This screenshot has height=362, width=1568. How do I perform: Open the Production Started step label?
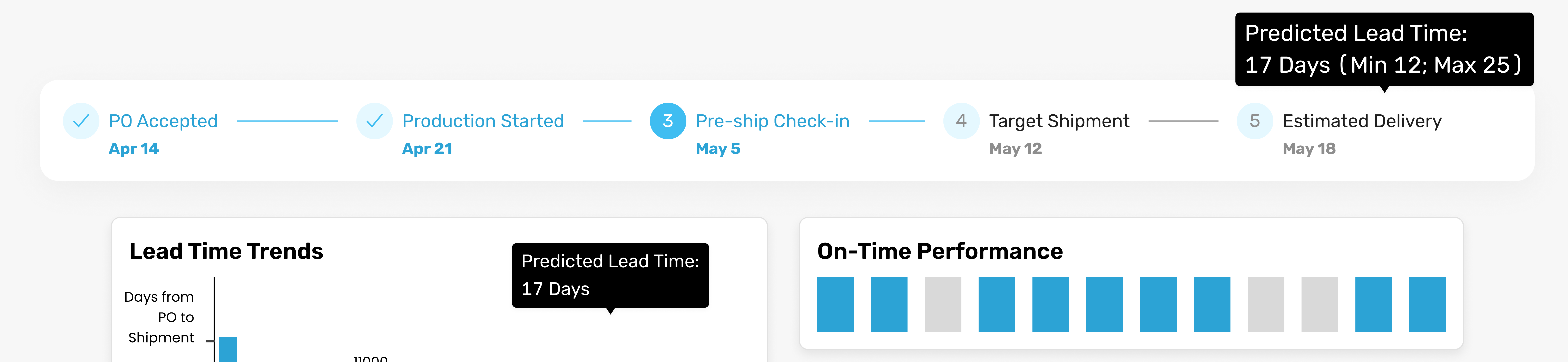tap(483, 121)
